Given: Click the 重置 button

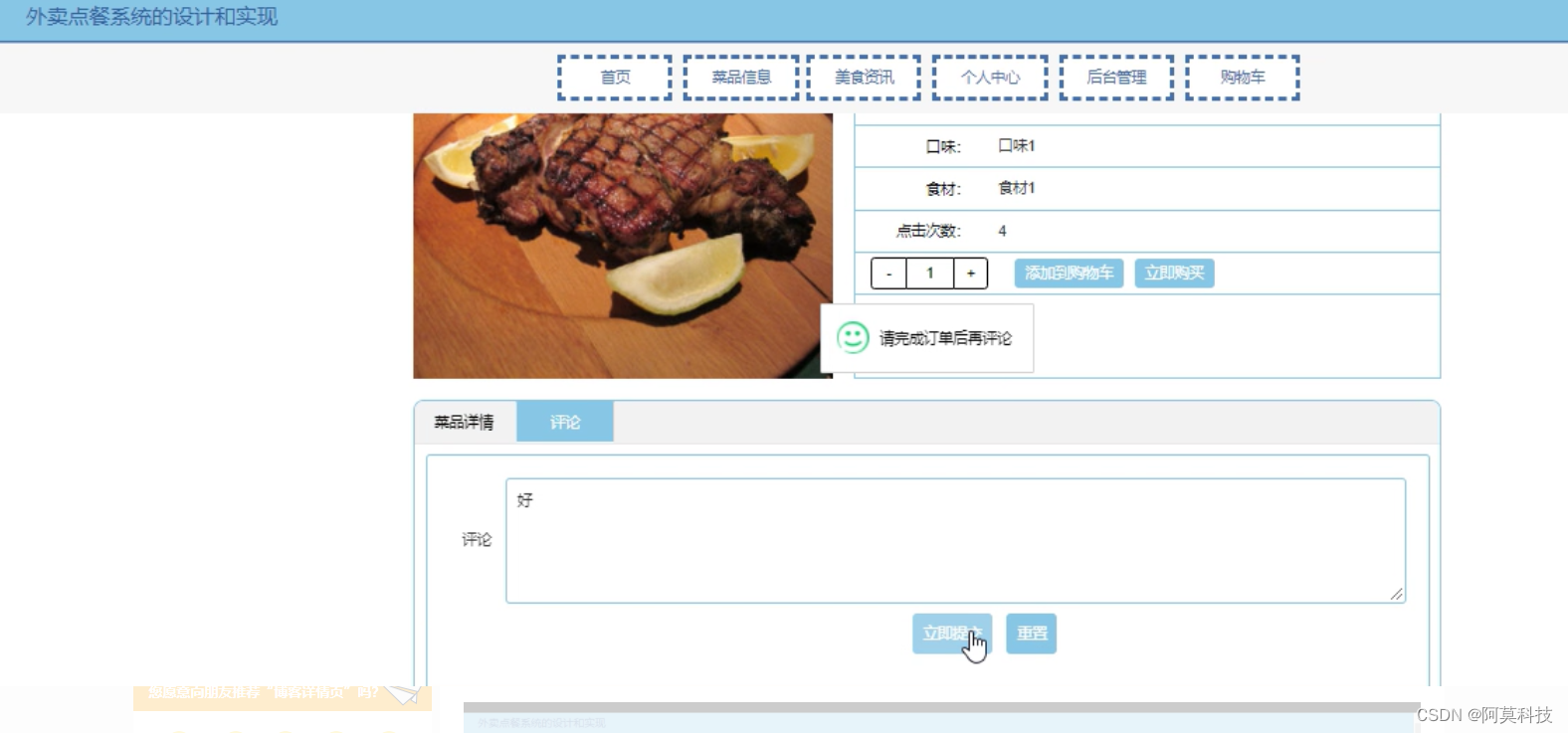Looking at the screenshot, I should [x=1031, y=634].
